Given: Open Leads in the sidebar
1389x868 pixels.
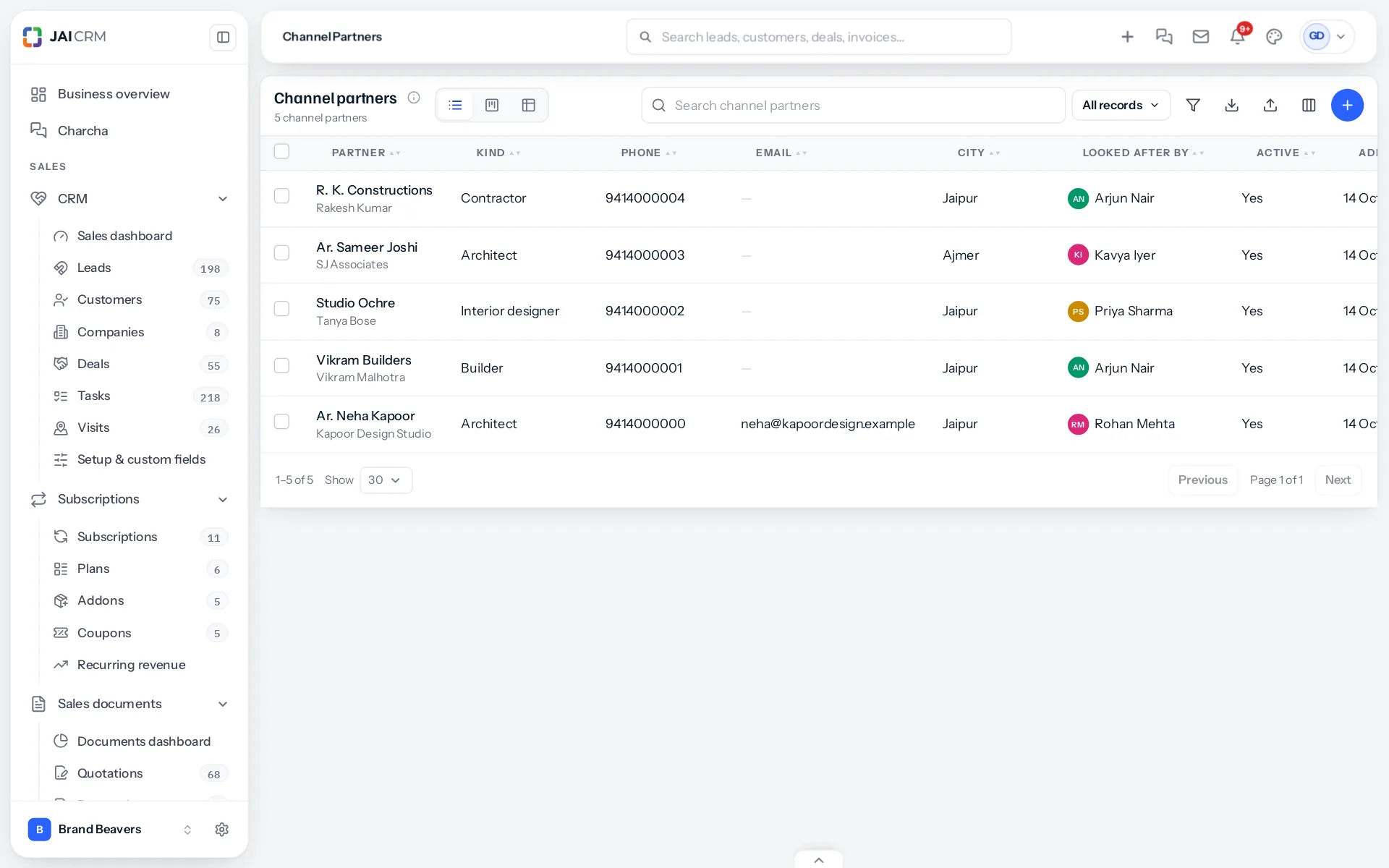Looking at the screenshot, I should coord(140,268).
